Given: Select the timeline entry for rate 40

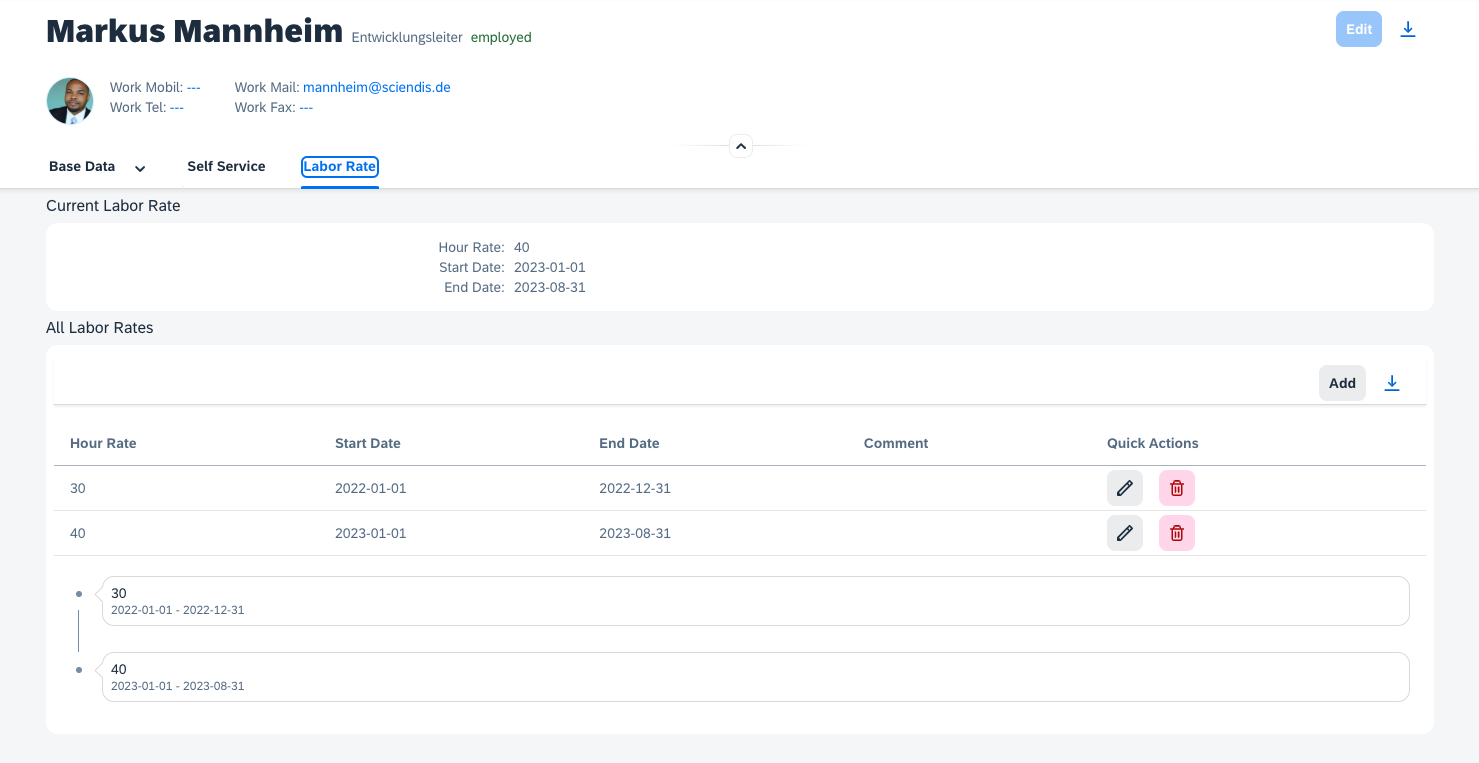Looking at the screenshot, I should pos(755,677).
